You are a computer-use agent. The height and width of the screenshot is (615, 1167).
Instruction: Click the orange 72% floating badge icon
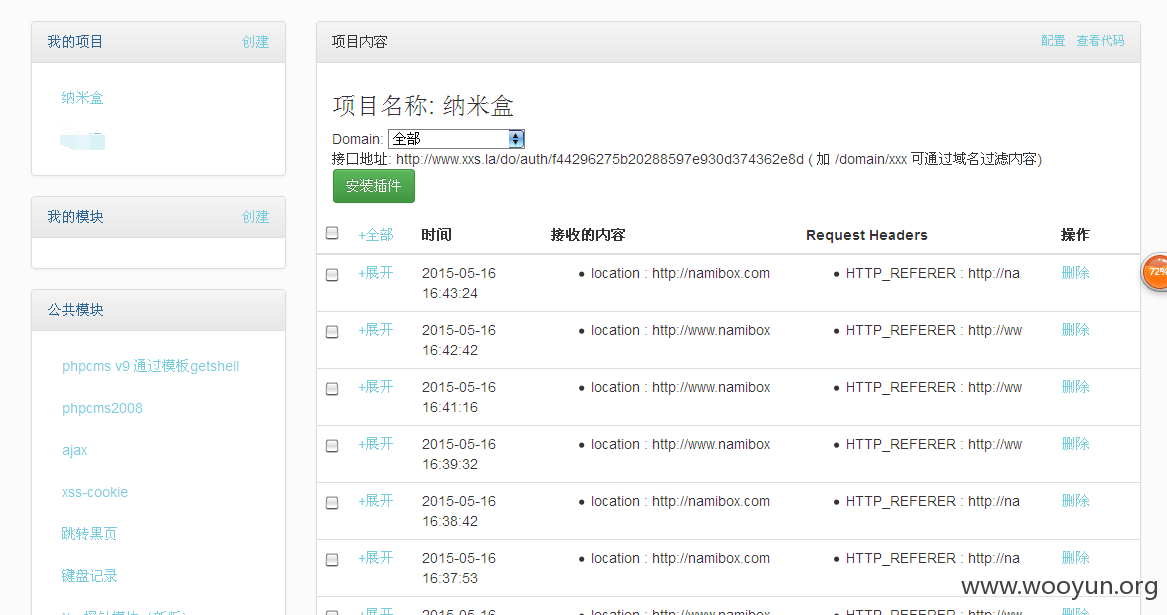click(1155, 272)
